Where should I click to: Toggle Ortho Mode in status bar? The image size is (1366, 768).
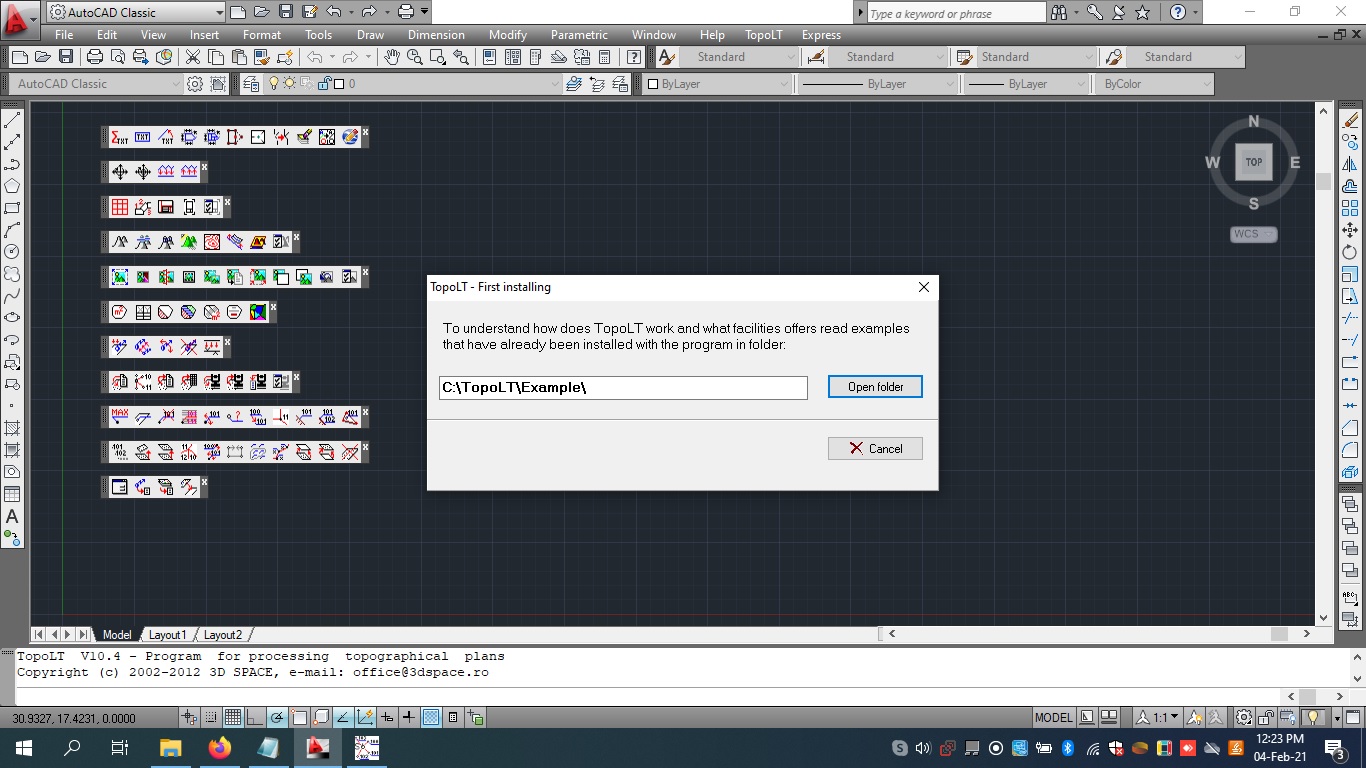click(254, 717)
